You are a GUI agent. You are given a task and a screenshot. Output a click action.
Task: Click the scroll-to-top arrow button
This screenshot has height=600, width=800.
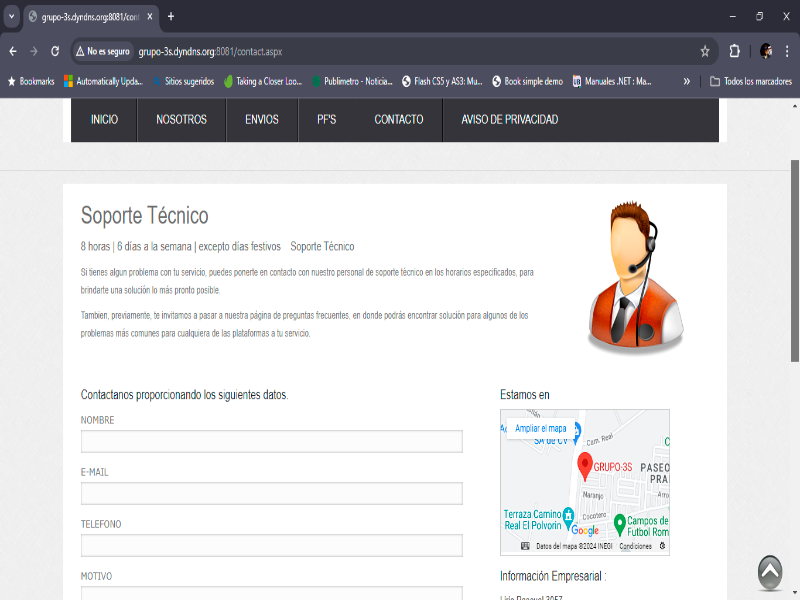(770, 573)
